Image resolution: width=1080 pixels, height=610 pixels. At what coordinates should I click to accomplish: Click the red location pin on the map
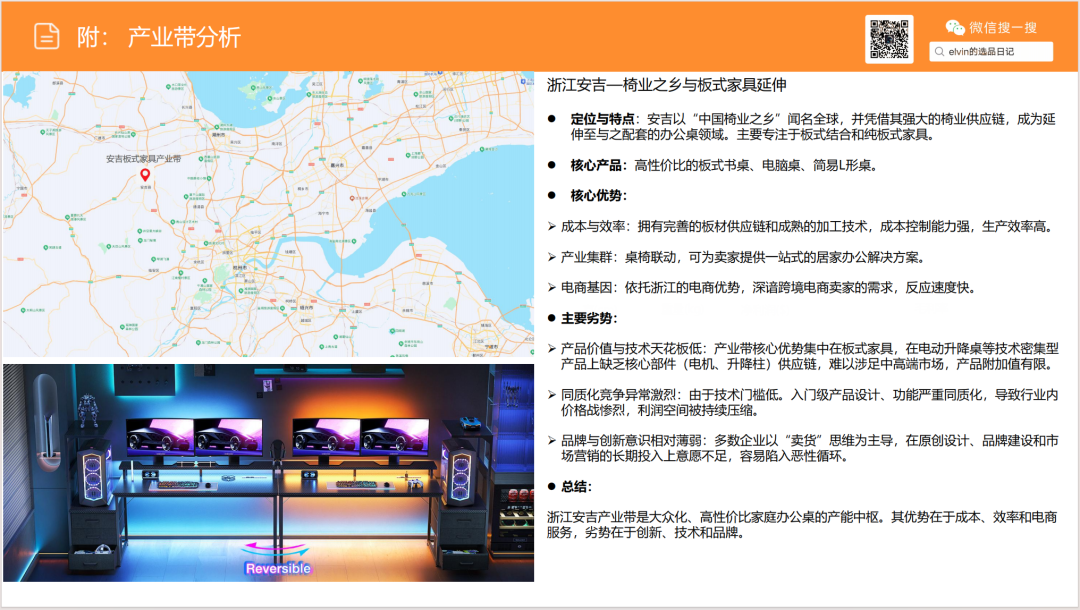click(145, 173)
